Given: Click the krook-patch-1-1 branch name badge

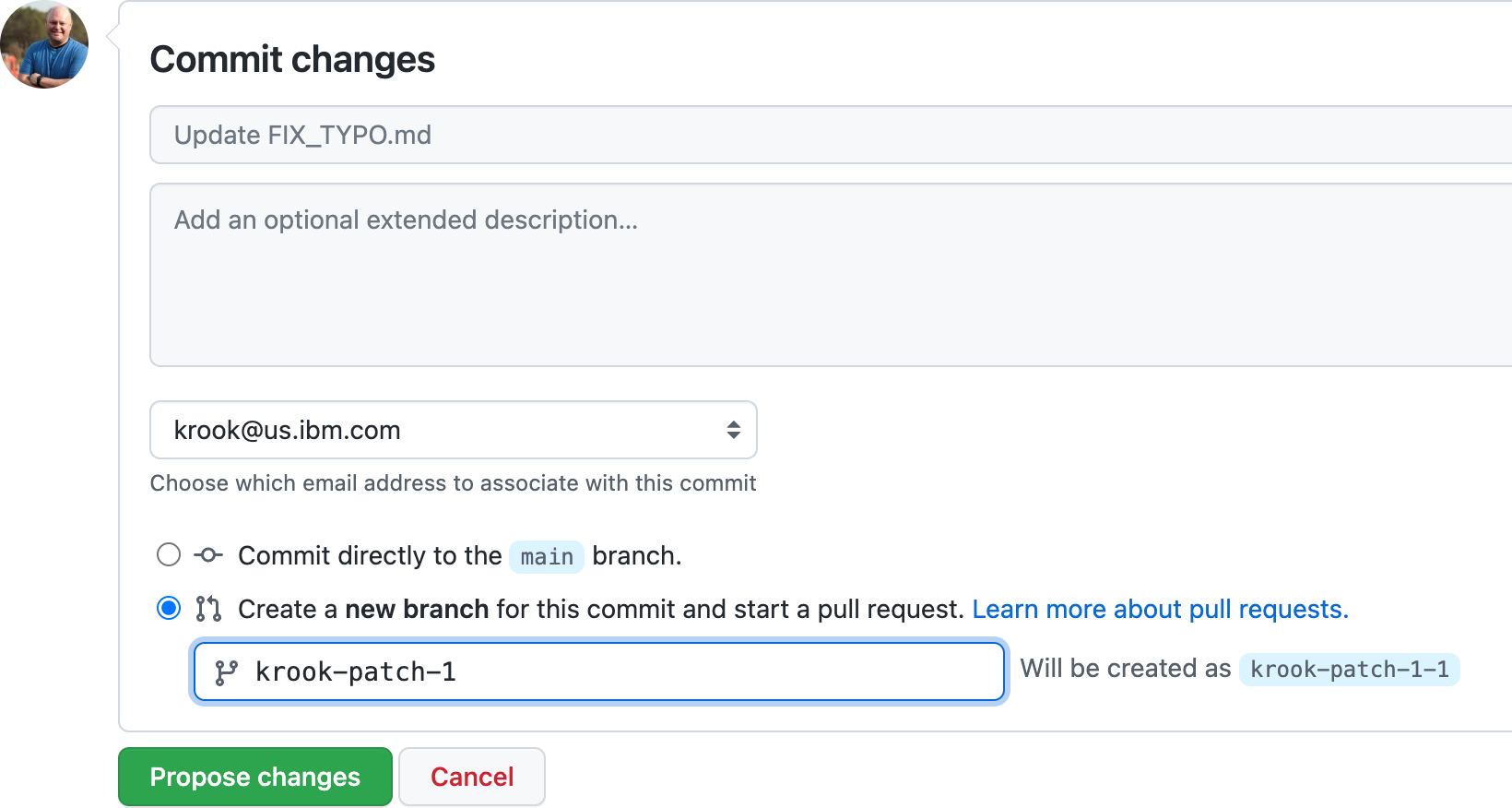Looking at the screenshot, I should click(x=1349, y=669).
